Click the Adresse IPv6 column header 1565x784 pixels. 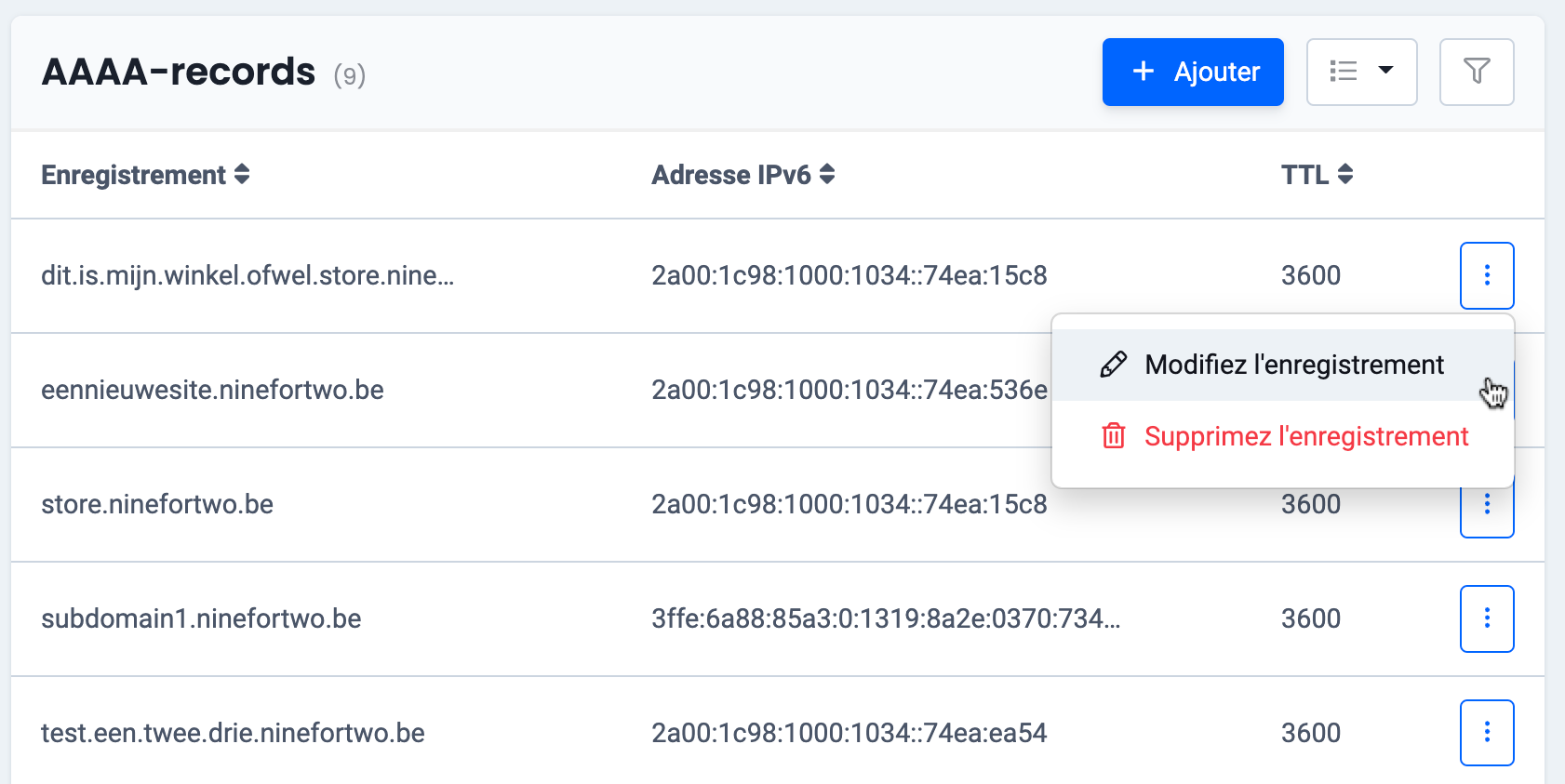[730, 175]
